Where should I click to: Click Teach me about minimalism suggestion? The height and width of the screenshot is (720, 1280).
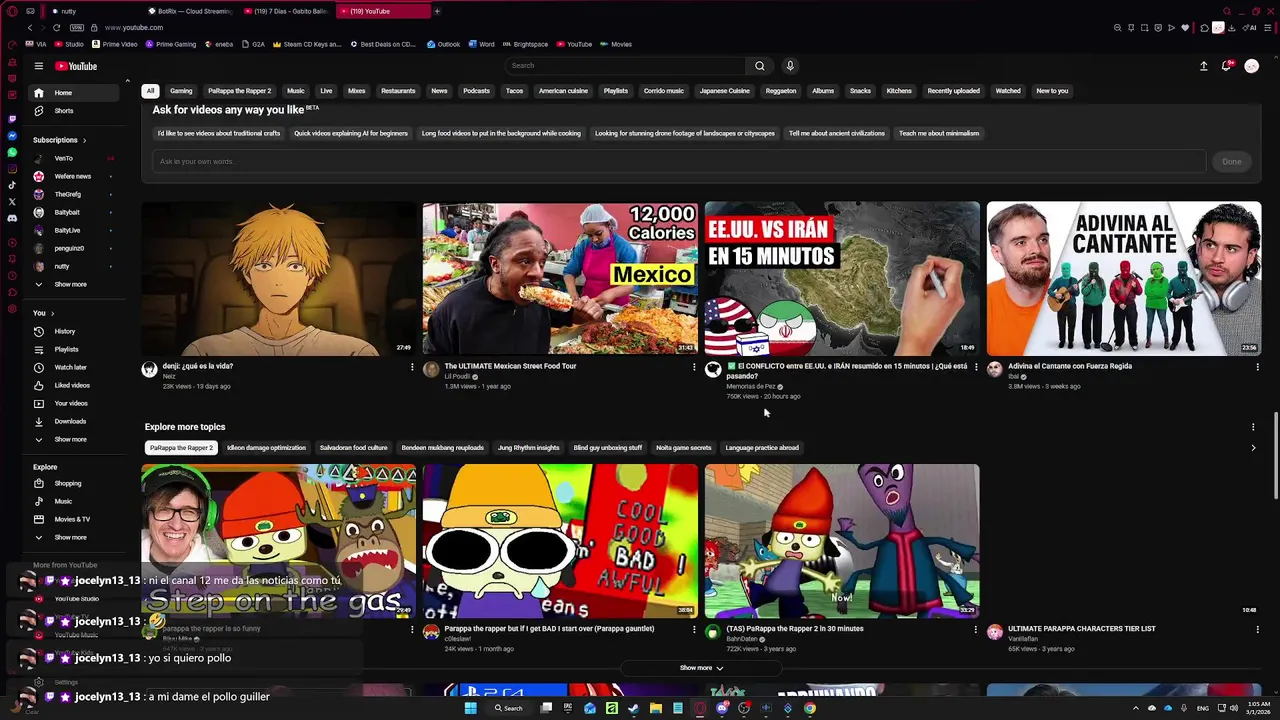[x=939, y=133]
